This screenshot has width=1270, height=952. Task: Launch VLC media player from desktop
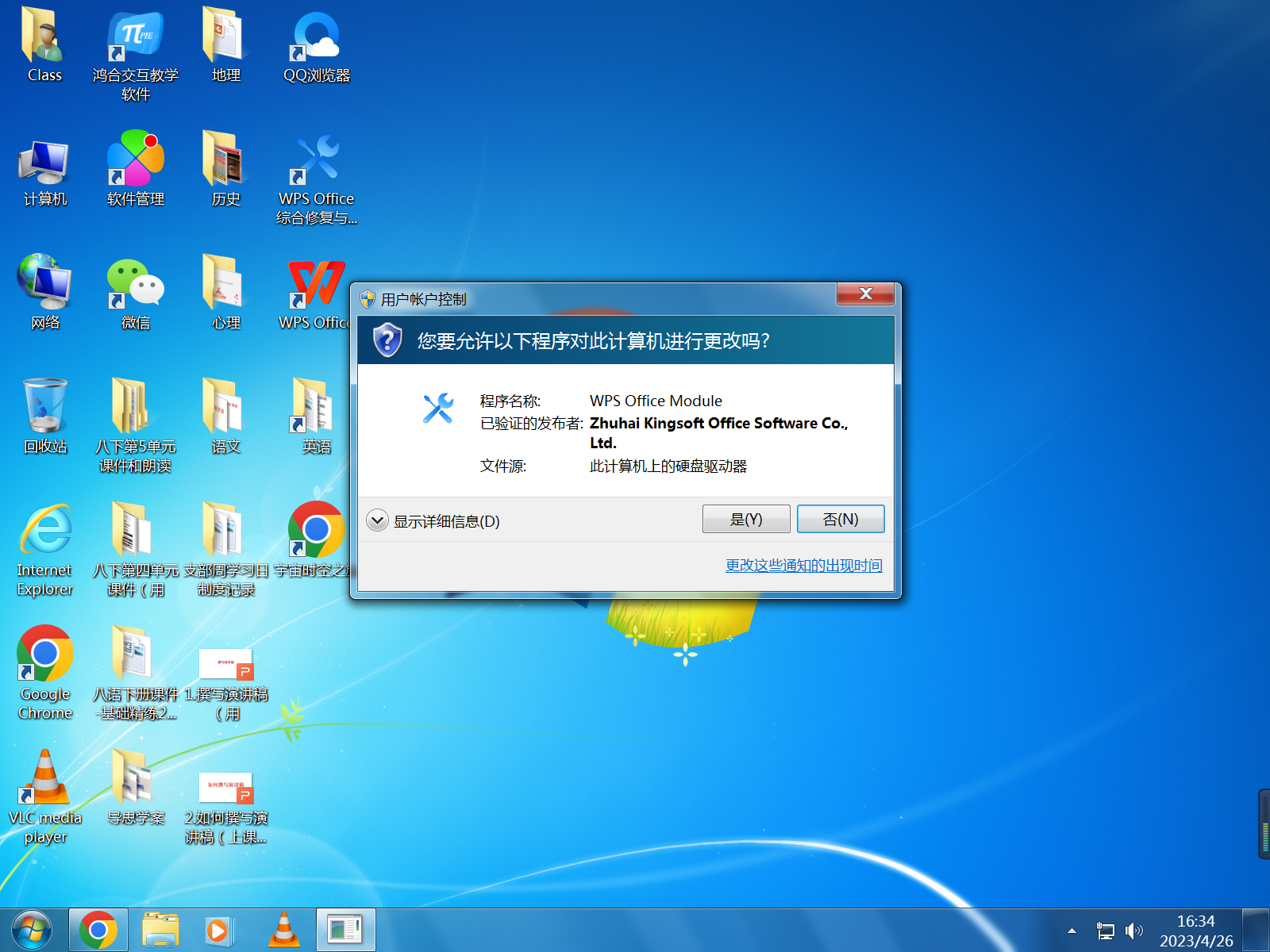[x=45, y=797]
